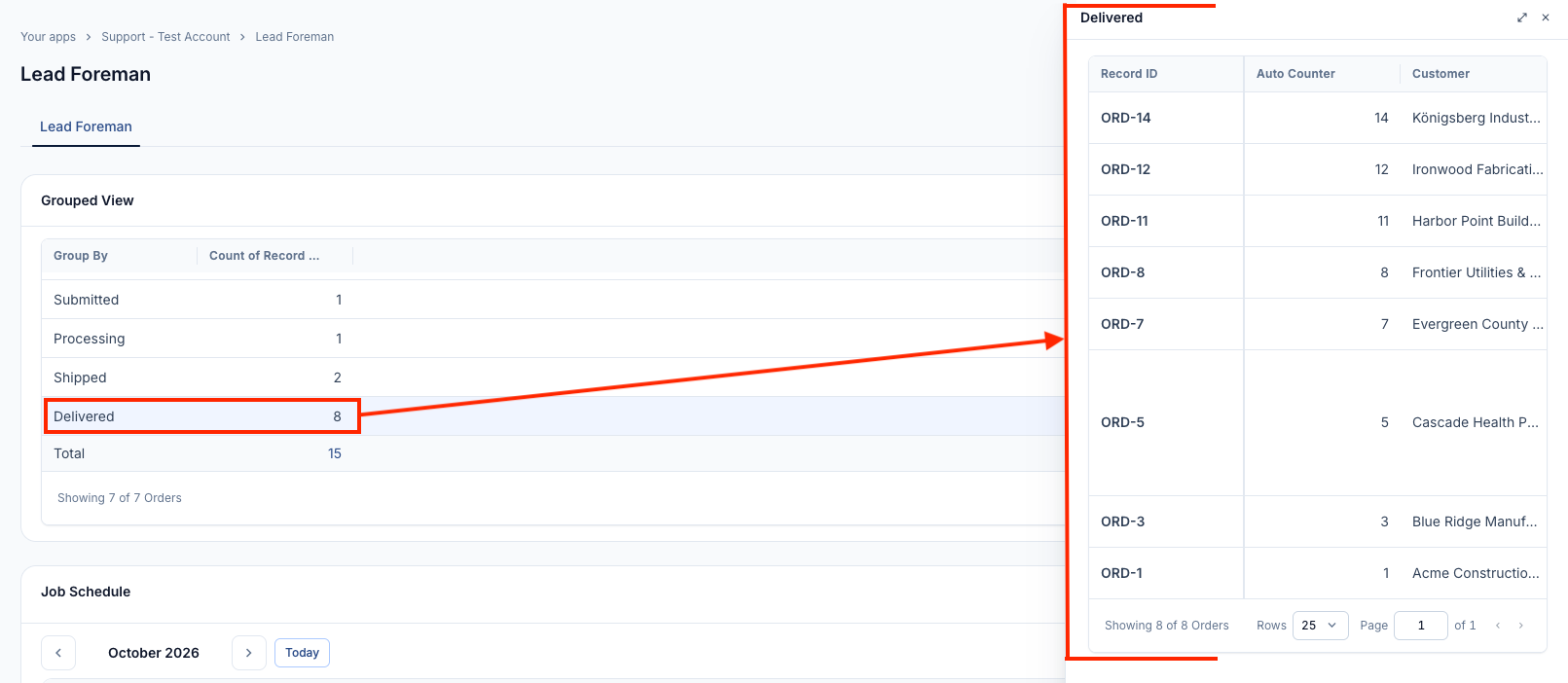Click customer Ironwood Fabricati... cell
This screenshot has height=683, width=1568.
coord(1474,169)
